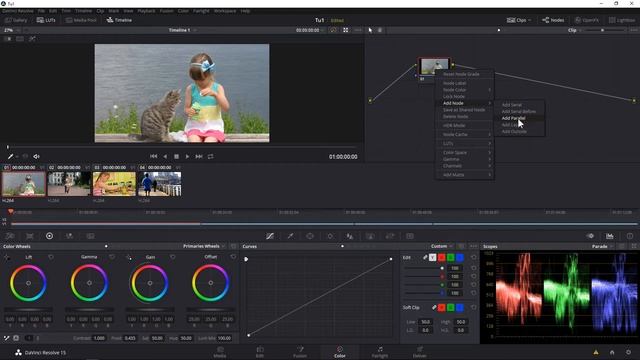This screenshot has width=640, height=360.
Task: Switch to the Fairlight page
Action: point(380,352)
